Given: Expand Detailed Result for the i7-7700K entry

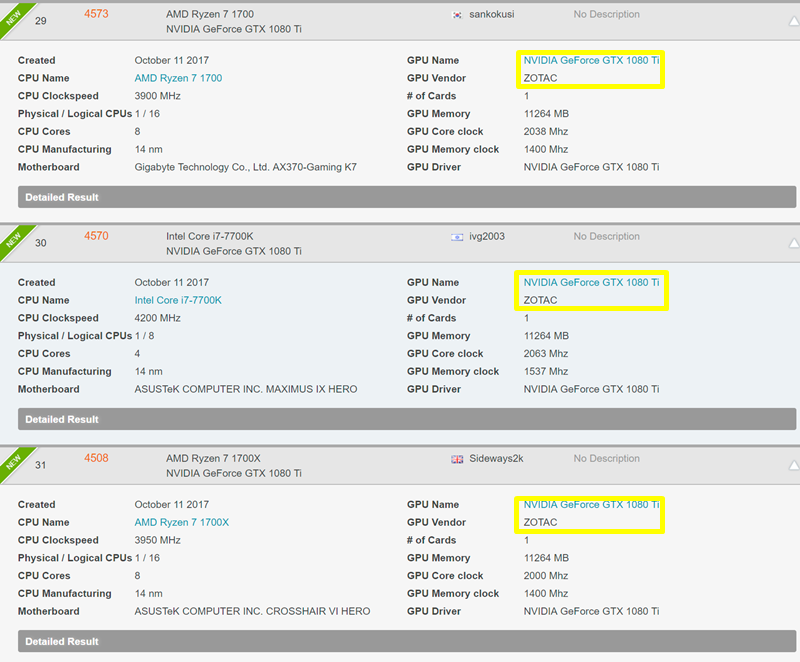Looking at the screenshot, I should pos(407,419).
